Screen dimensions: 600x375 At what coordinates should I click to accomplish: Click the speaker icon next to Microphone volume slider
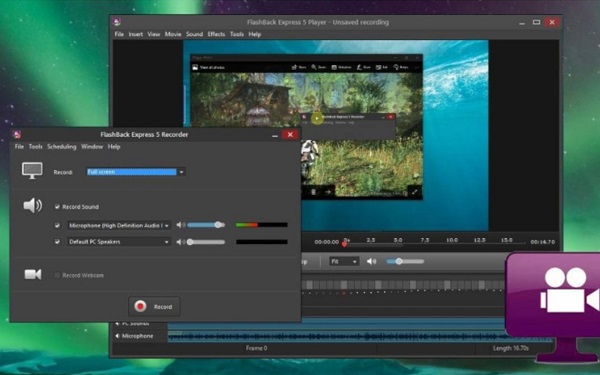click(x=181, y=225)
